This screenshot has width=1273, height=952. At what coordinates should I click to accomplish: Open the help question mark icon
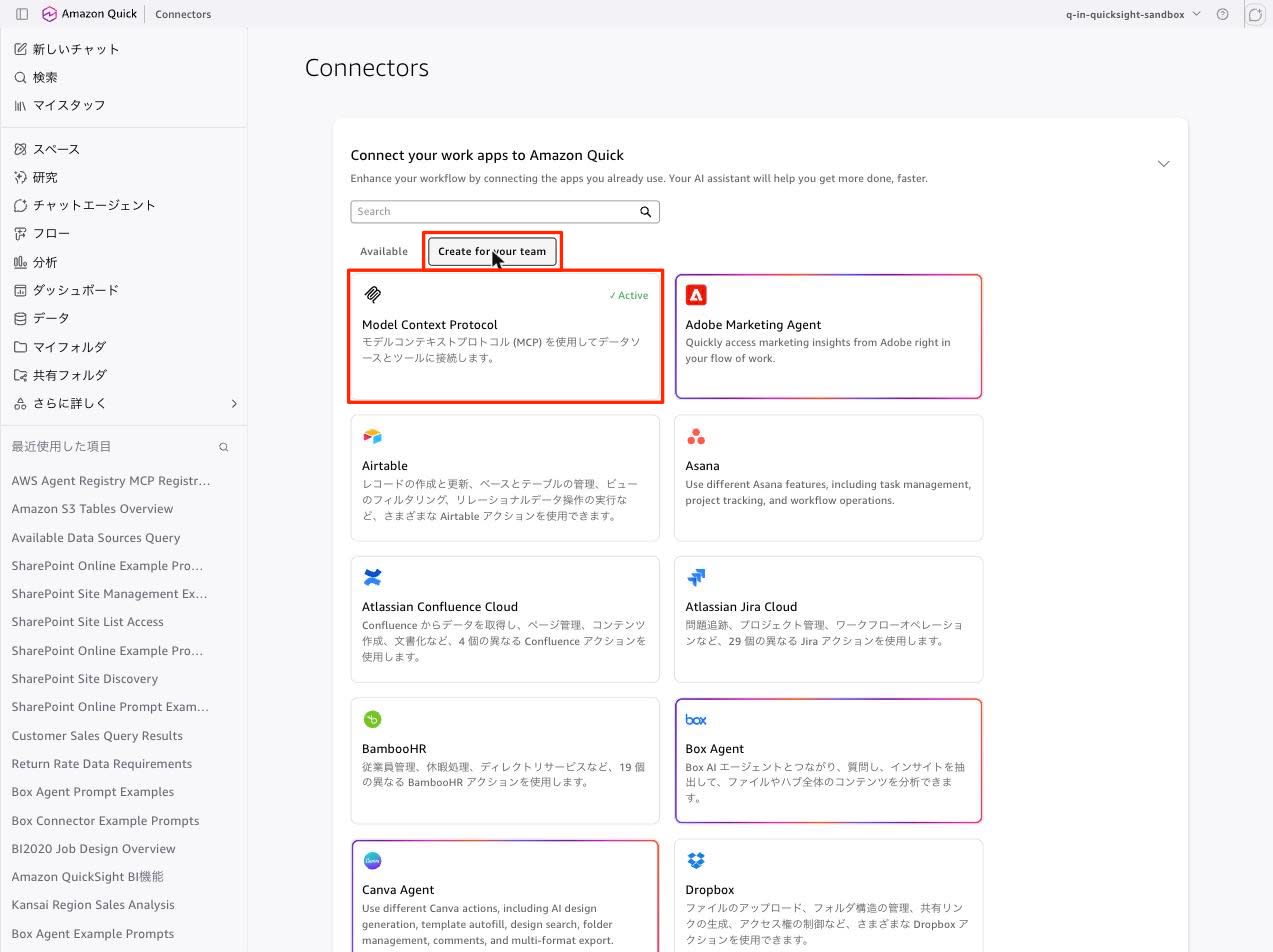(x=1222, y=14)
